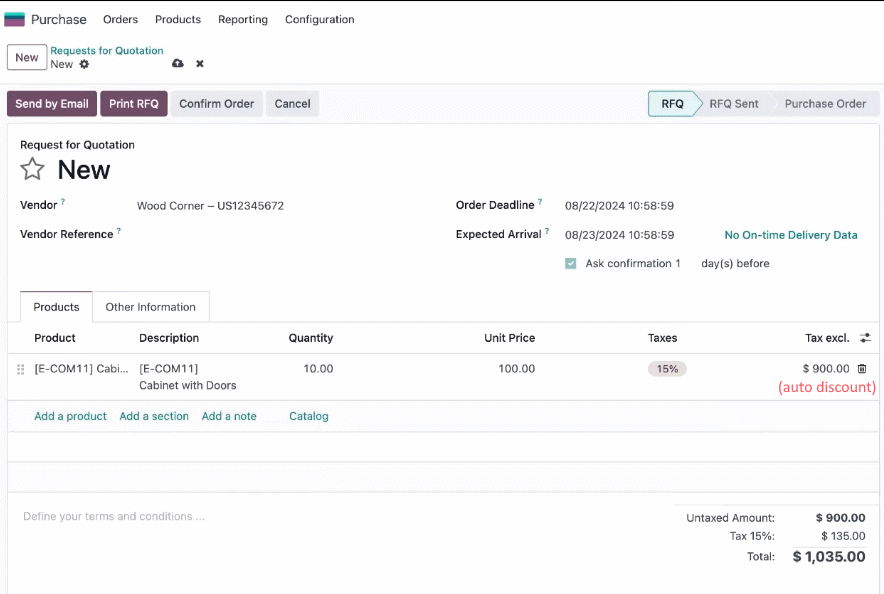This screenshot has height=594, width=884.
Task: Click the Cancel button
Action: tap(292, 104)
